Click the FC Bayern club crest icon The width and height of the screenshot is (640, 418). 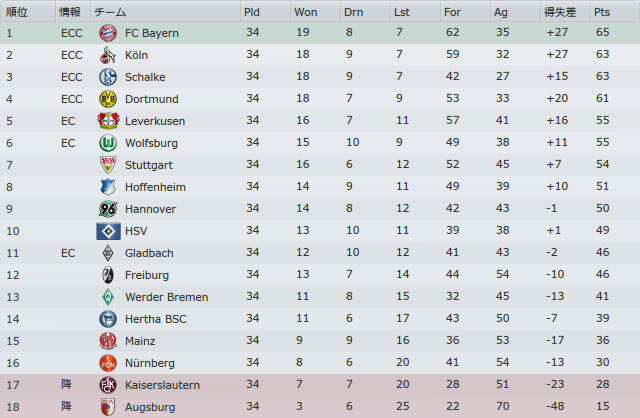(108, 33)
